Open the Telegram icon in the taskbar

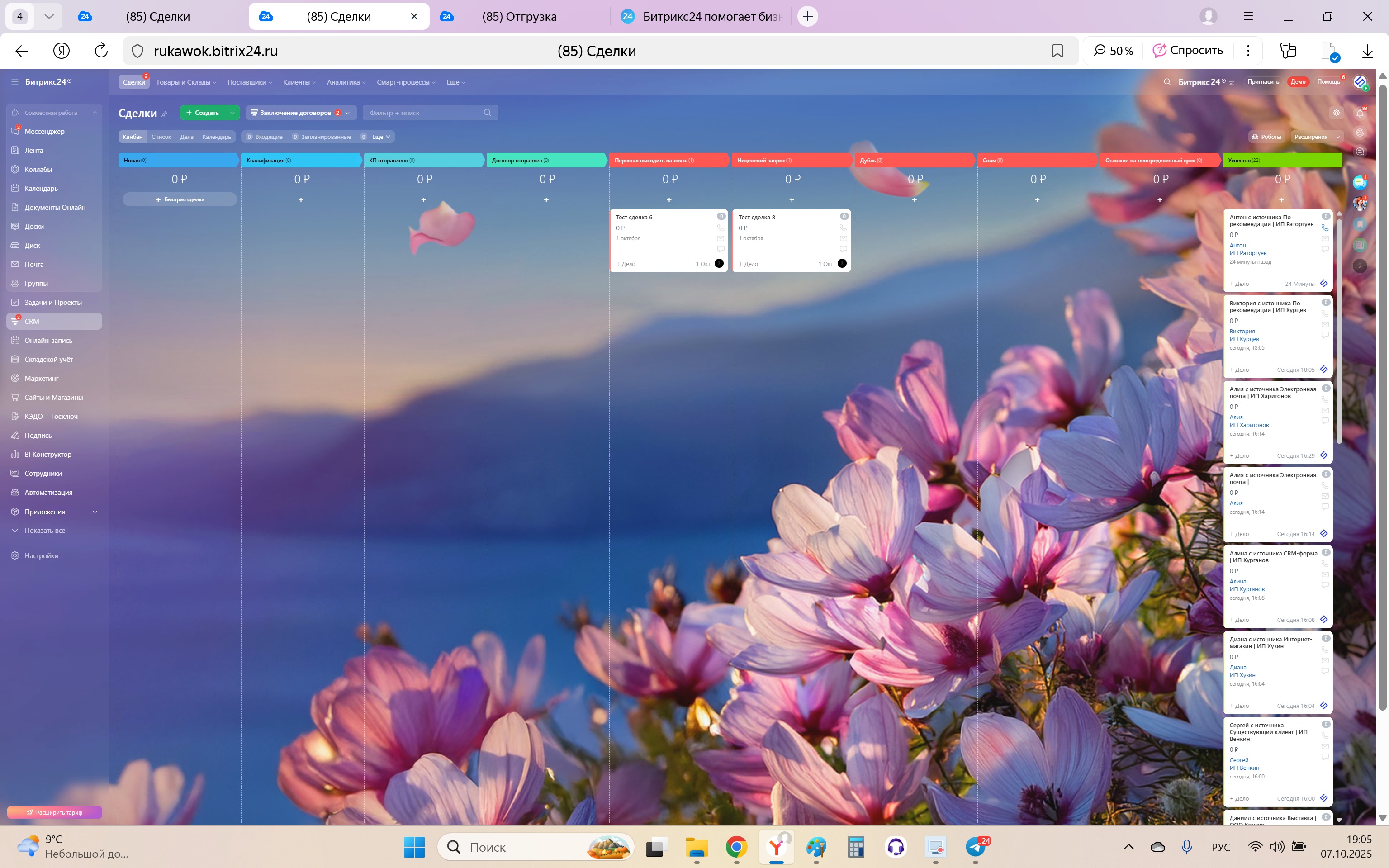[x=975, y=847]
